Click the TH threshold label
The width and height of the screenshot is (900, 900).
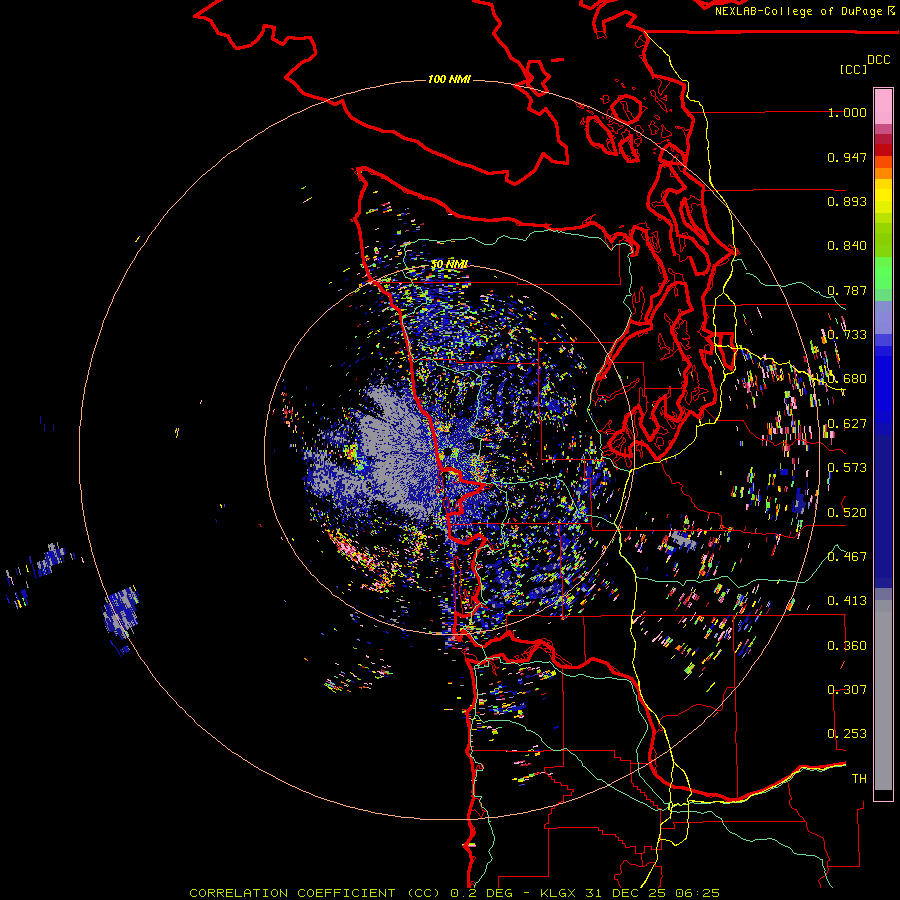tap(859, 779)
